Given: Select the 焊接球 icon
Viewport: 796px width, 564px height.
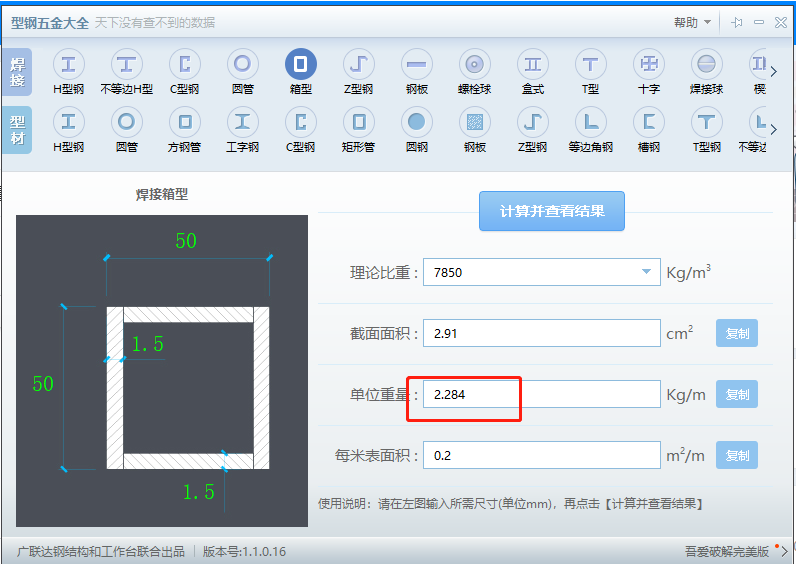Looking at the screenshot, I should 707,65.
